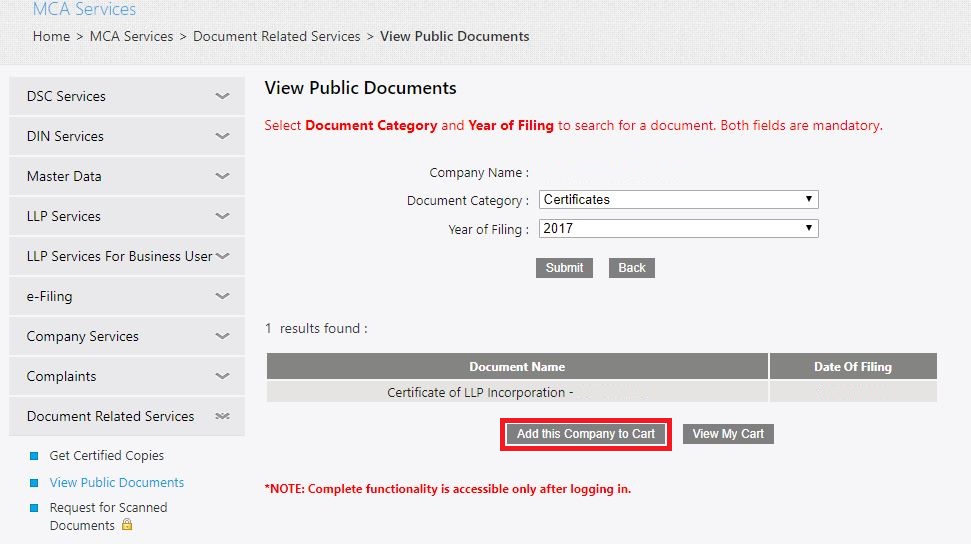Click the Date Of Filing column header
971x544 pixels.
click(x=853, y=367)
